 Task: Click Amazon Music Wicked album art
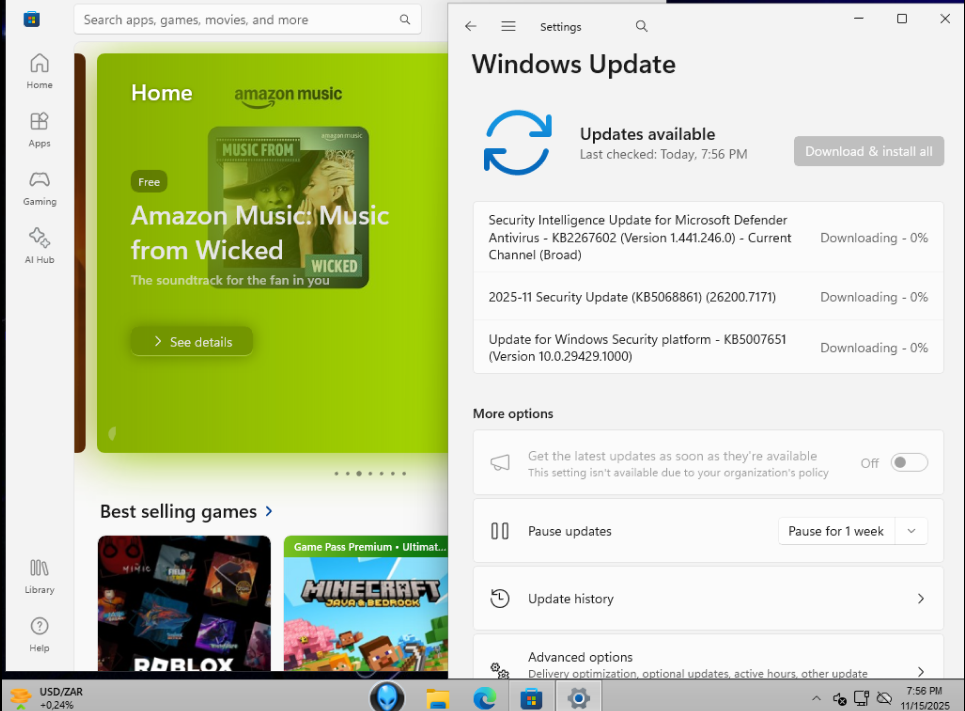click(288, 207)
